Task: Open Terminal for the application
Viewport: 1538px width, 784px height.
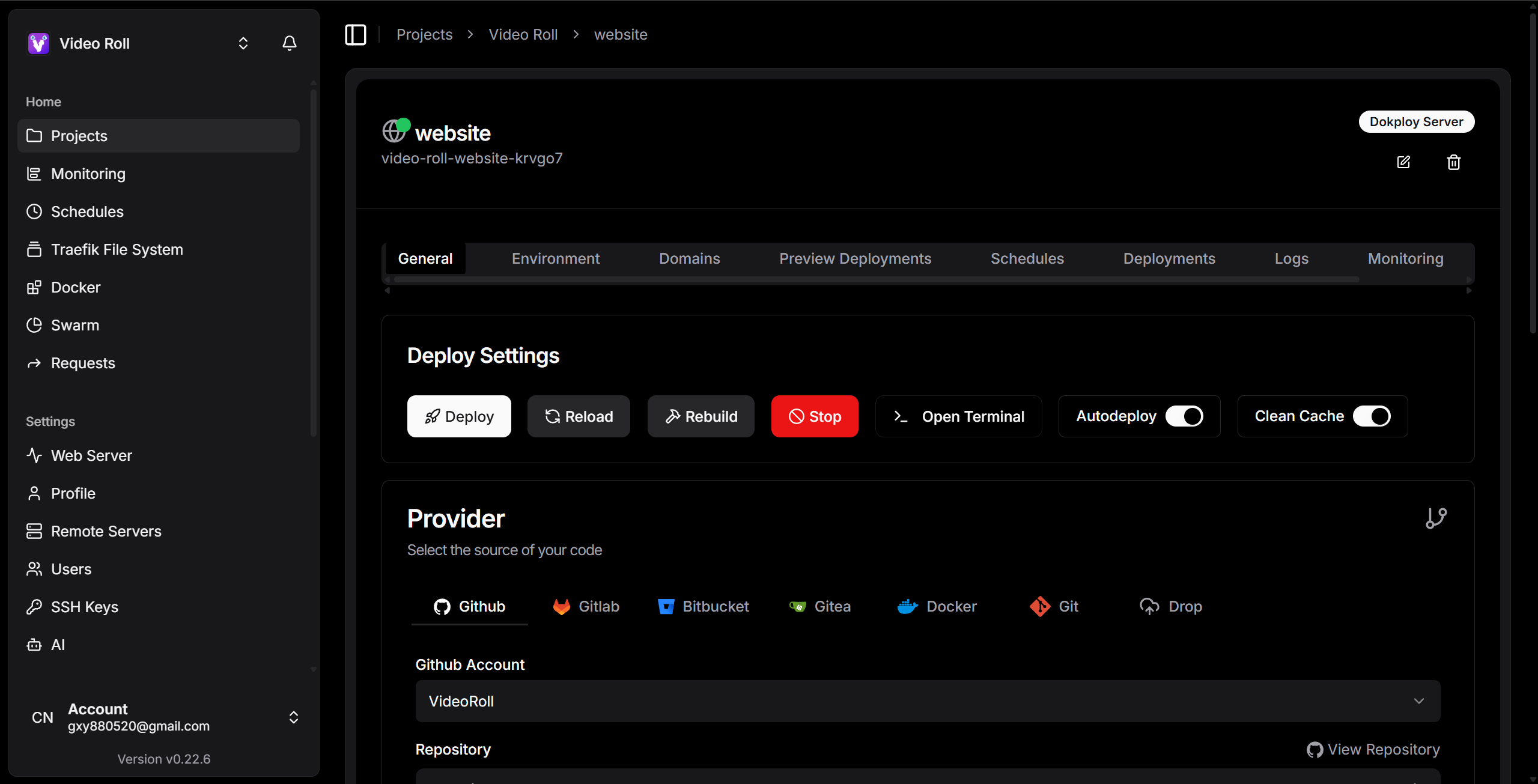Action: [959, 416]
